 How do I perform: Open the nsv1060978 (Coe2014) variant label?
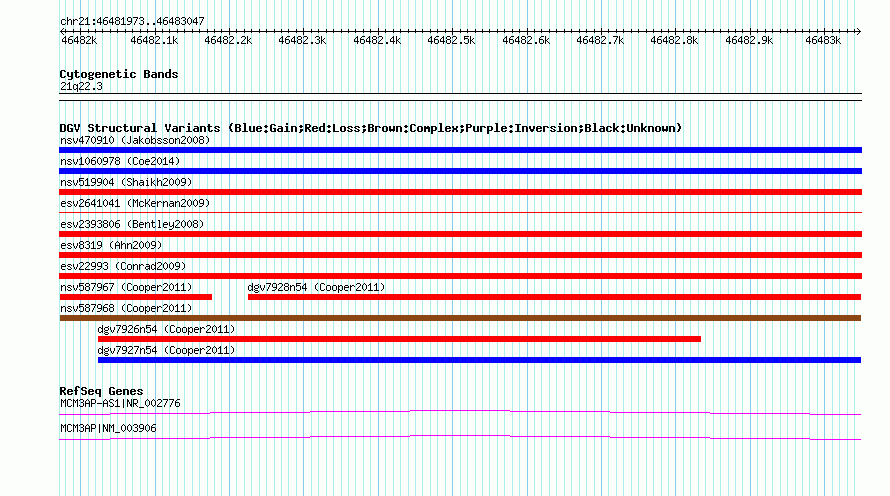tap(120, 161)
